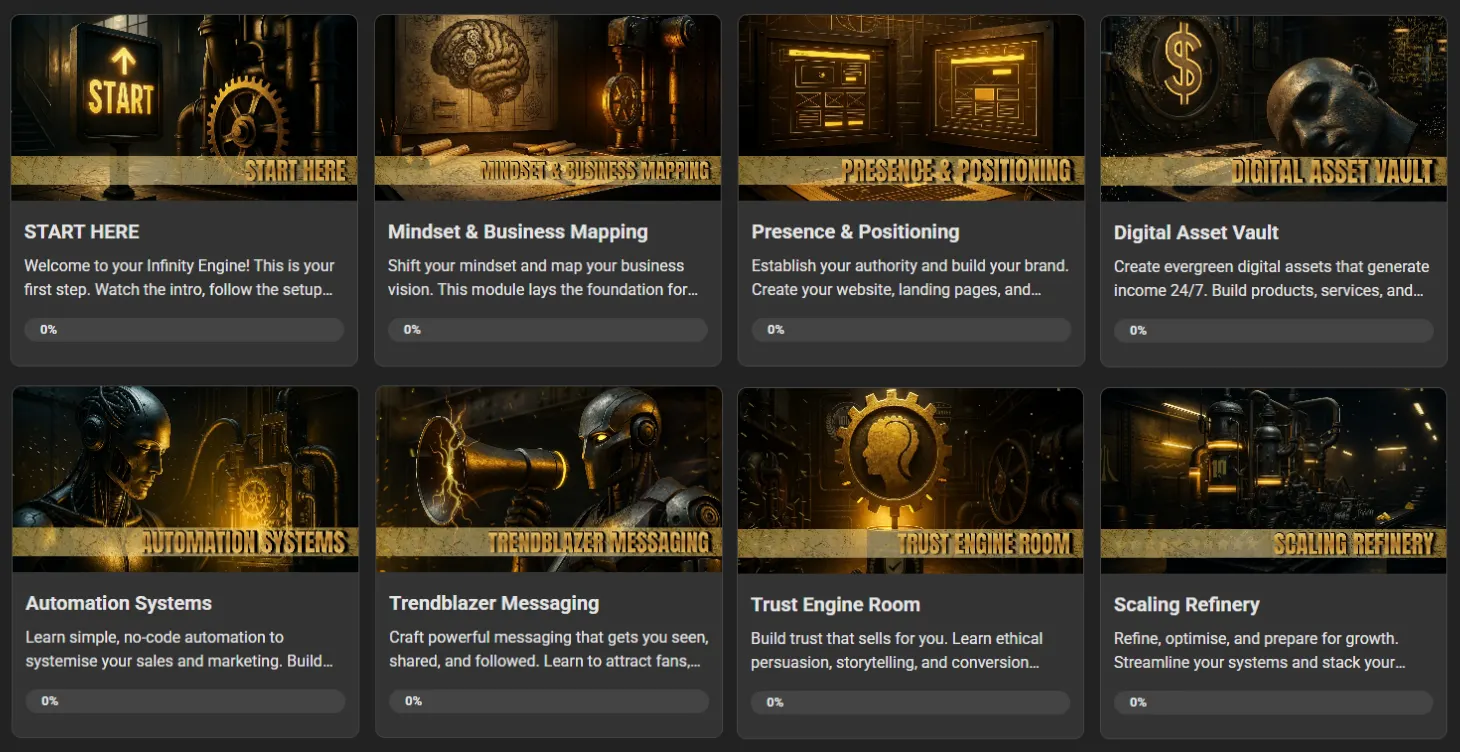The image size is (1460, 752).
Task: Click the Presence & Positioning heading
Action: click(x=855, y=232)
